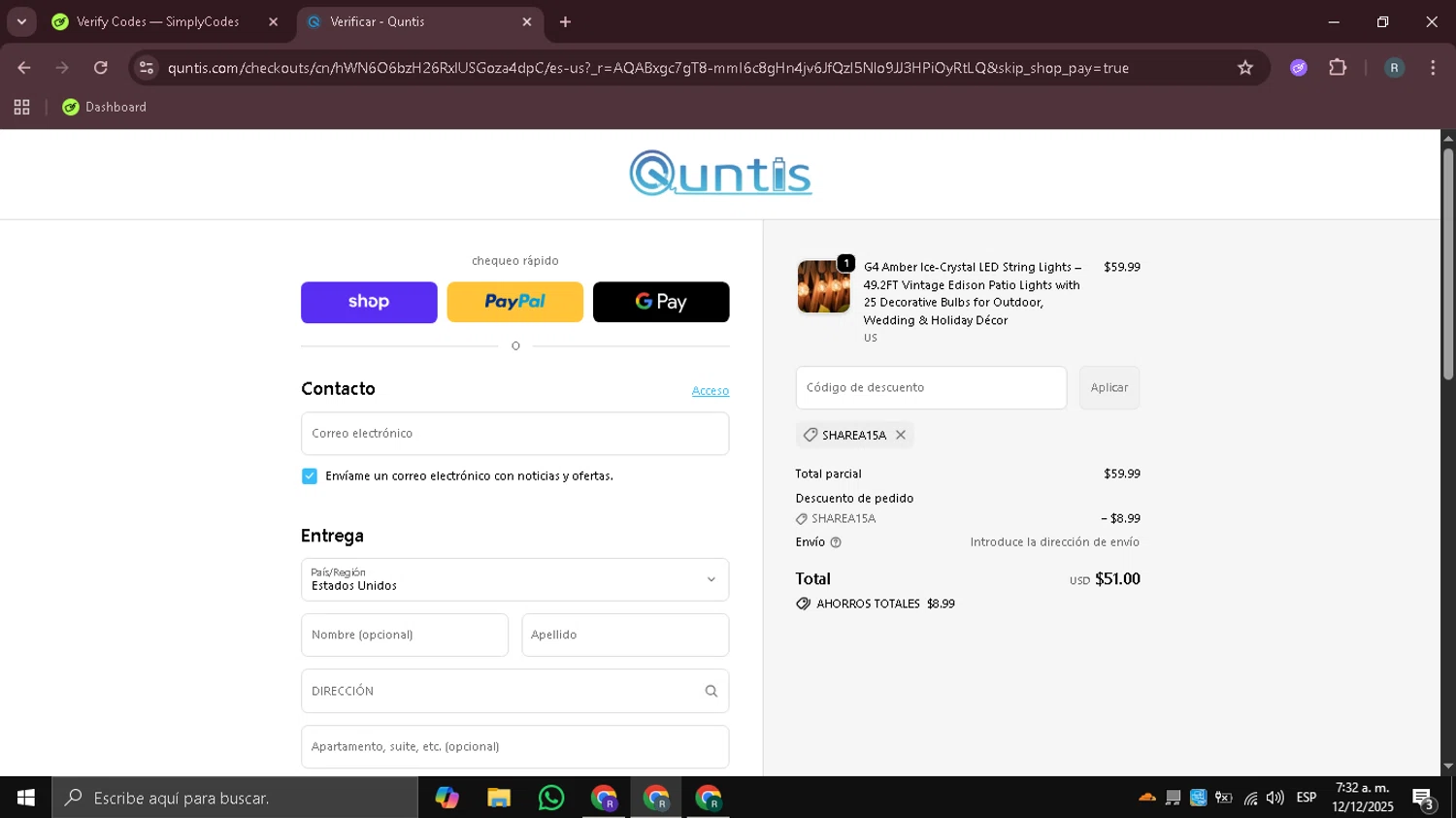The image size is (1456, 818).
Task: Open the Chrome profile R avatar
Action: 1394,68
